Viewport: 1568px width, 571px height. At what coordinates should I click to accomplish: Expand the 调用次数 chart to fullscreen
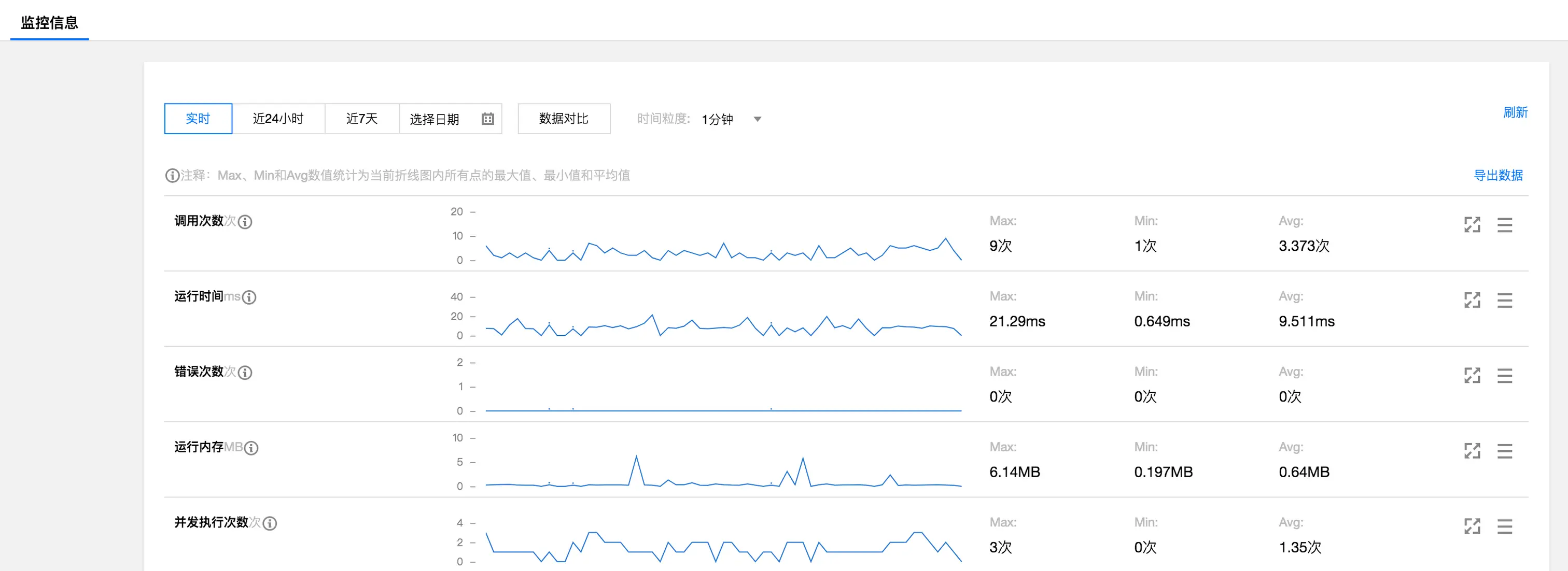pyautogui.click(x=1472, y=224)
